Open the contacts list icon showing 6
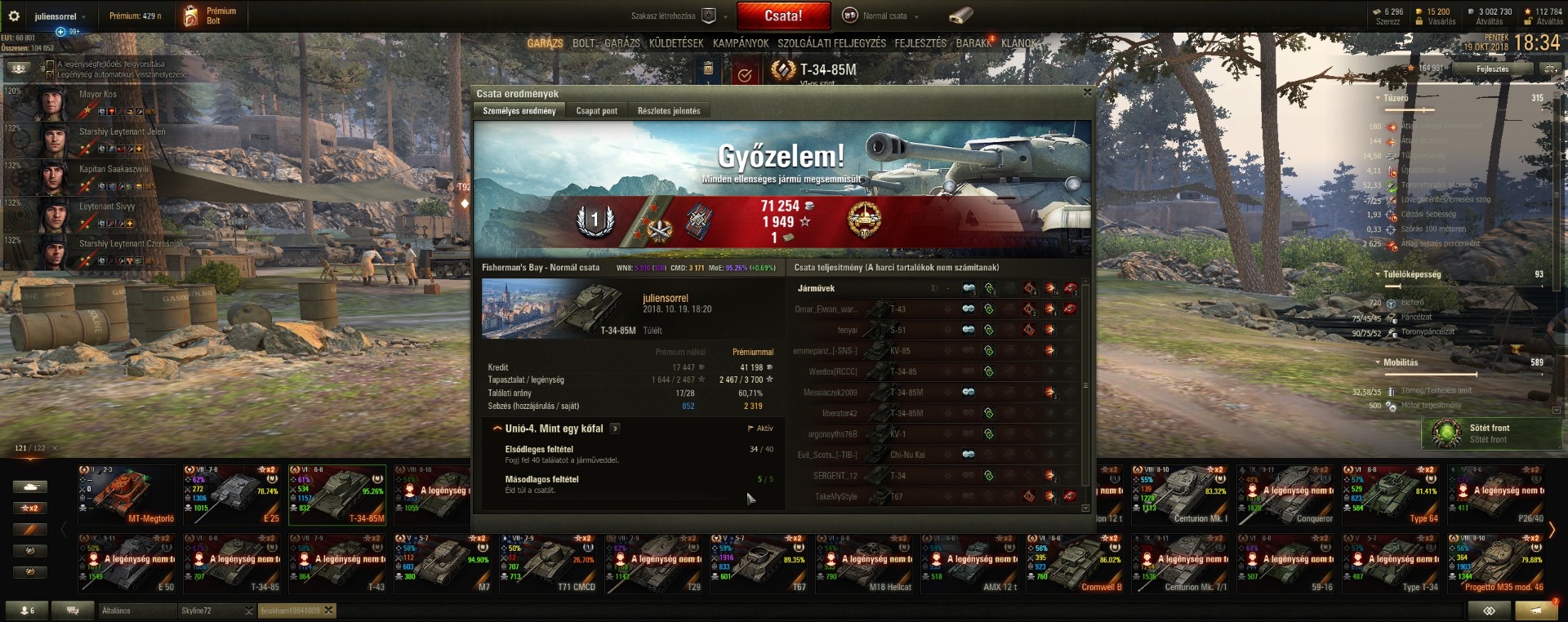This screenshot has height=622, width=1568. click(27, 610)
